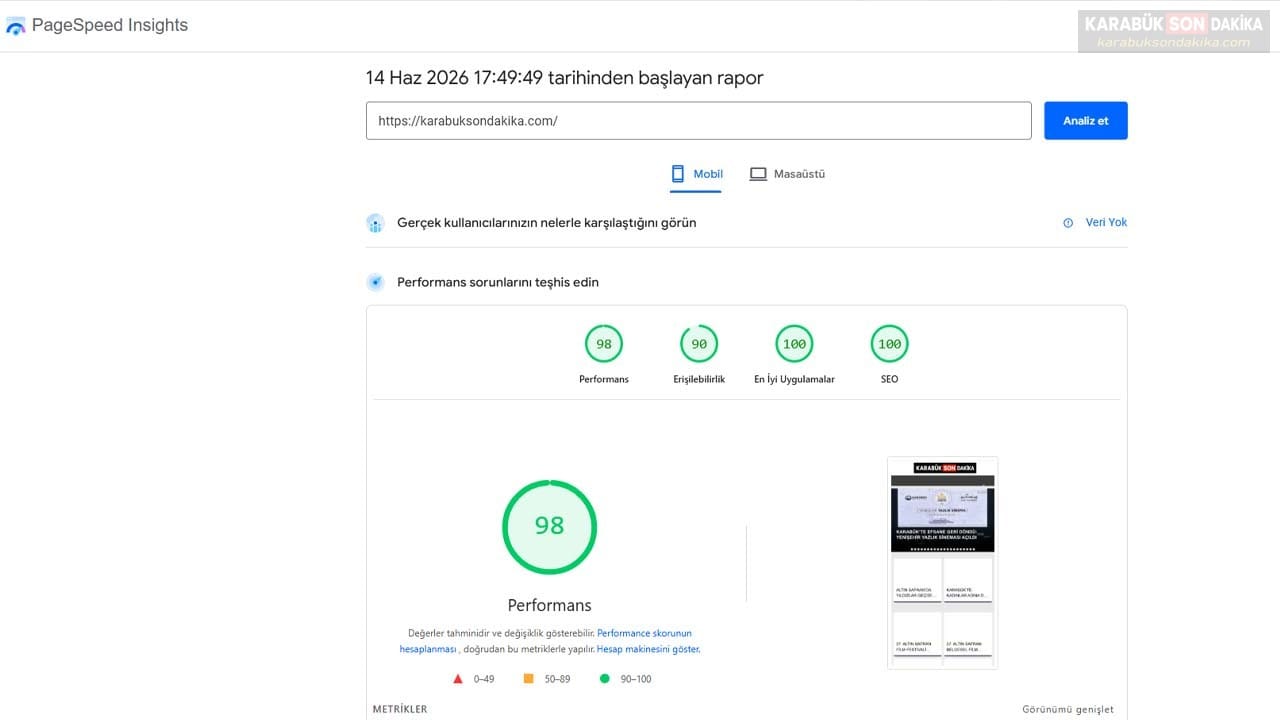Open the PageSpeed Insights title link
Image resolution: width=1280 pixels, height=720 pixels.
click(110, 25)
